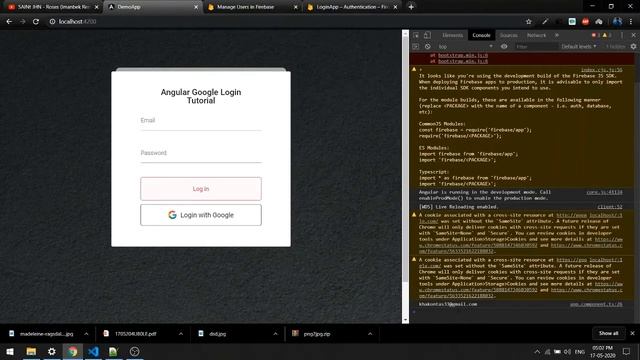This screenshot has width=640, height=360.
Task: Click the red error count badge in DevTools
Action: coord(596,35)
